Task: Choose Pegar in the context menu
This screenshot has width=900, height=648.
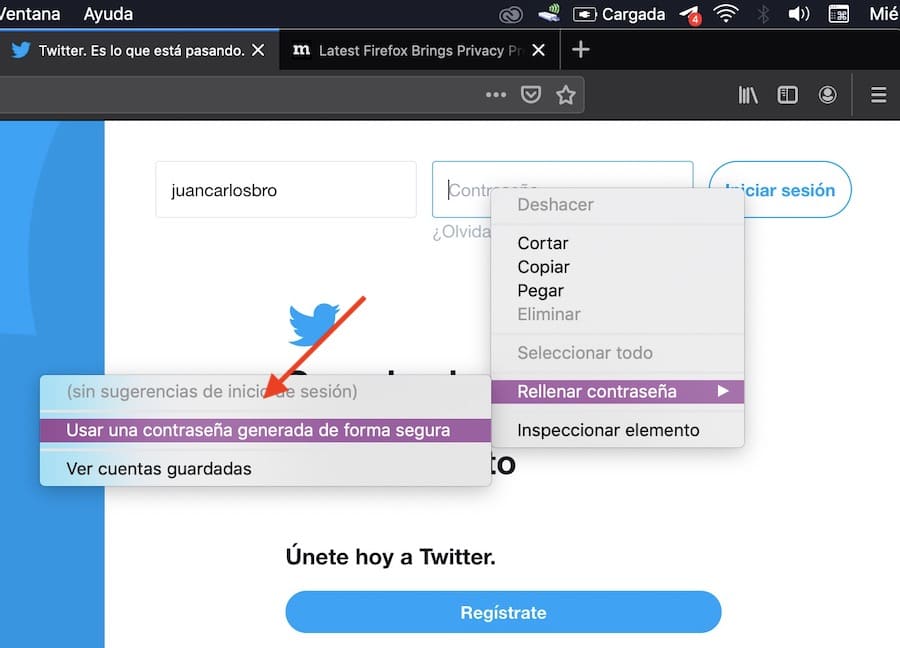Action: (x=540, y=291)
